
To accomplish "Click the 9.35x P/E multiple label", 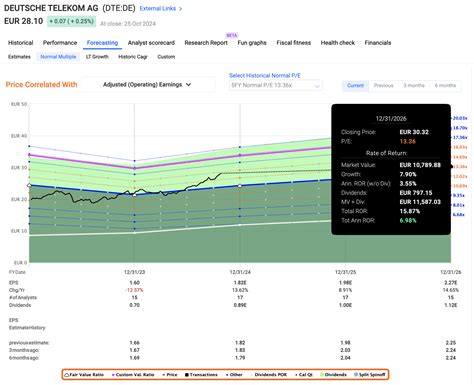I will 459,195.
